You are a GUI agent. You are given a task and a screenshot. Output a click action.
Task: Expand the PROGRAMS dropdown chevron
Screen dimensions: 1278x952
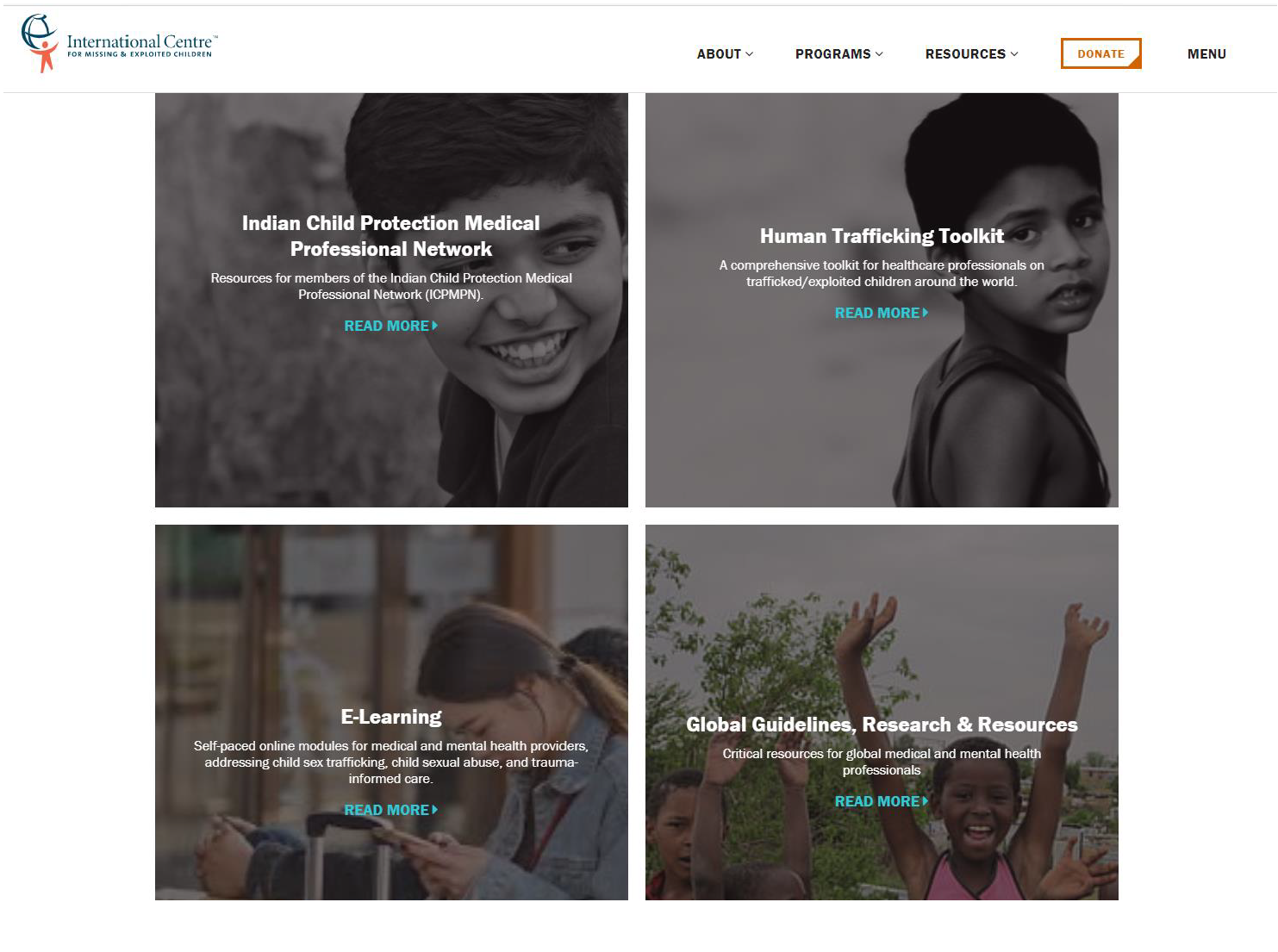click(879, 54)
